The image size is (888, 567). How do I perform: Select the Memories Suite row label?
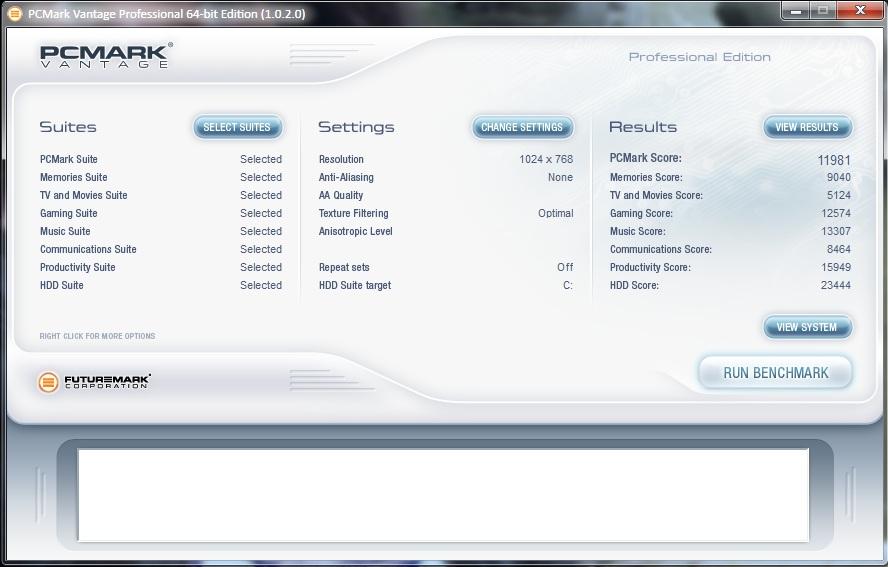pyautogui.click(x=74, y=177)
